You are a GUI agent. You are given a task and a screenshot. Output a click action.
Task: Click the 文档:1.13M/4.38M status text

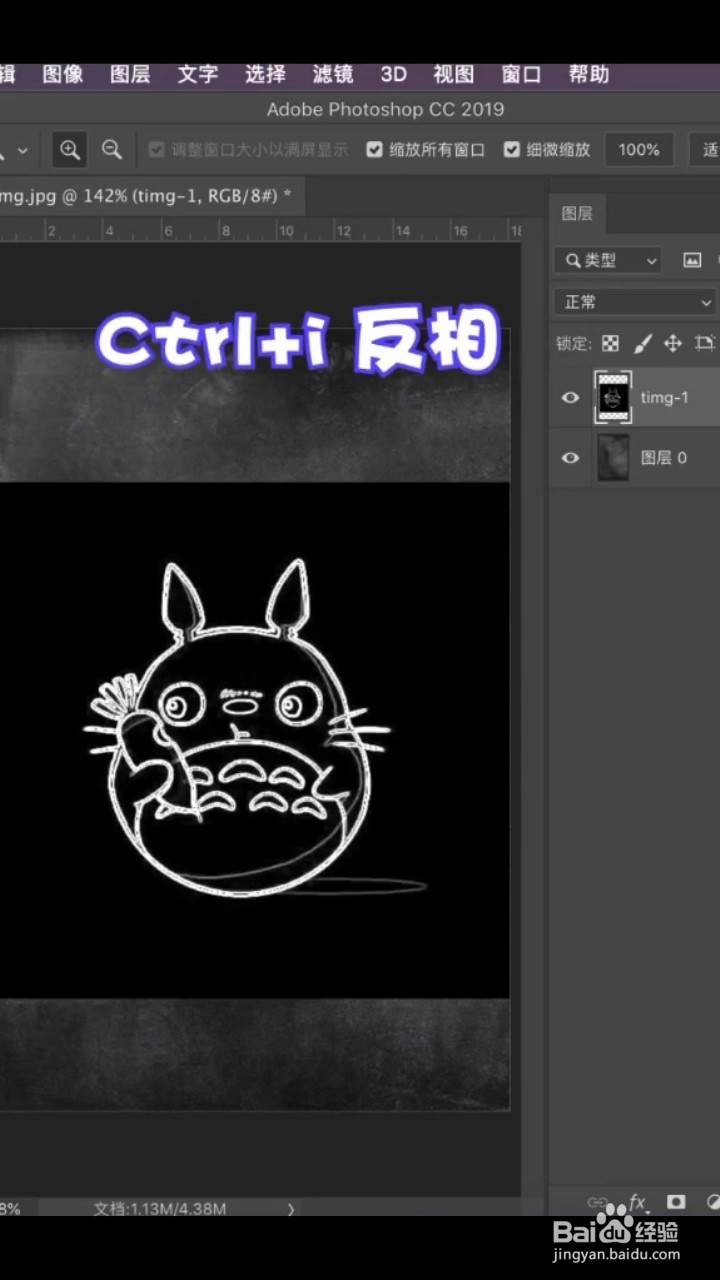[160, 1208]
